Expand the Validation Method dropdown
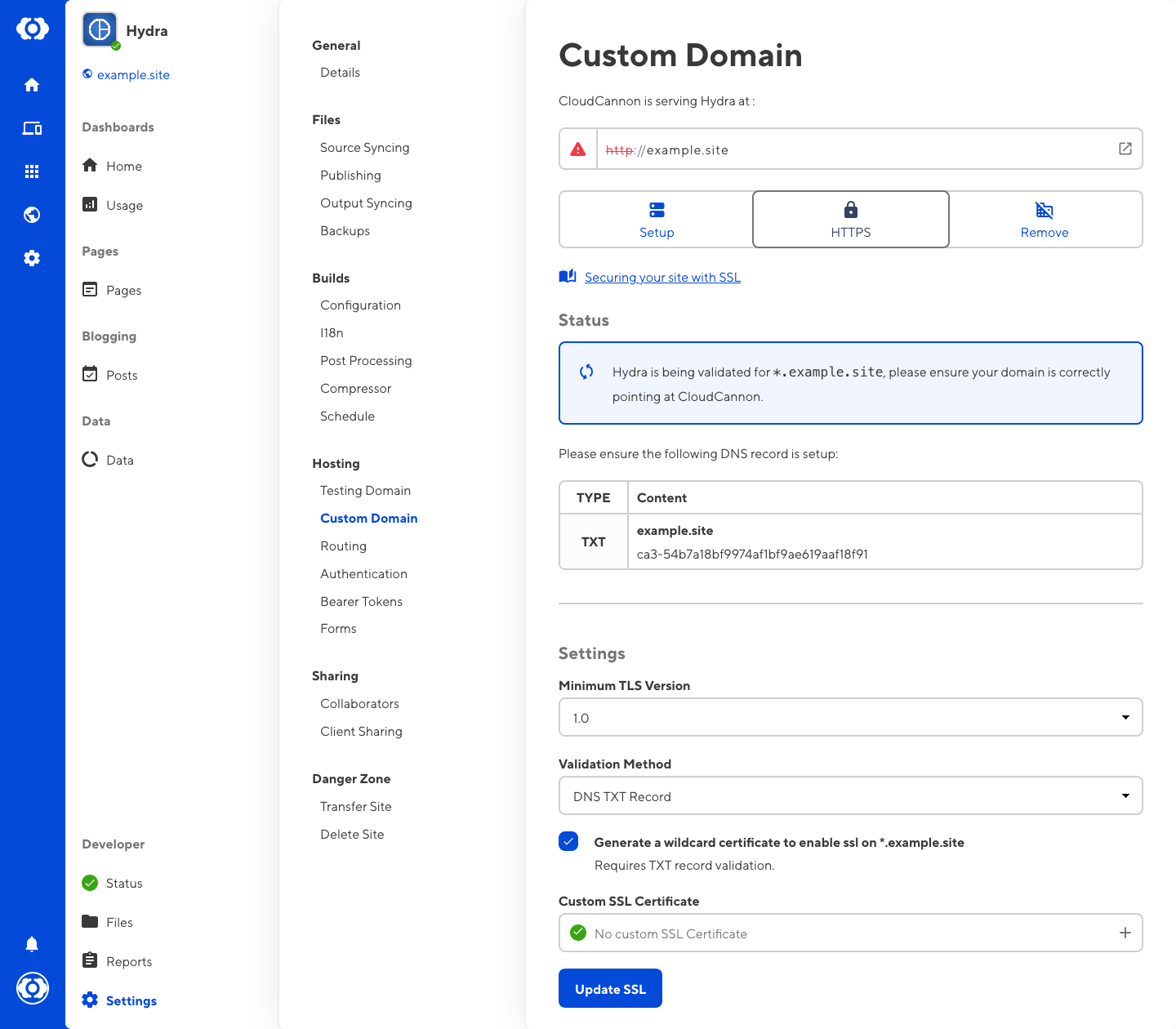 851,796
